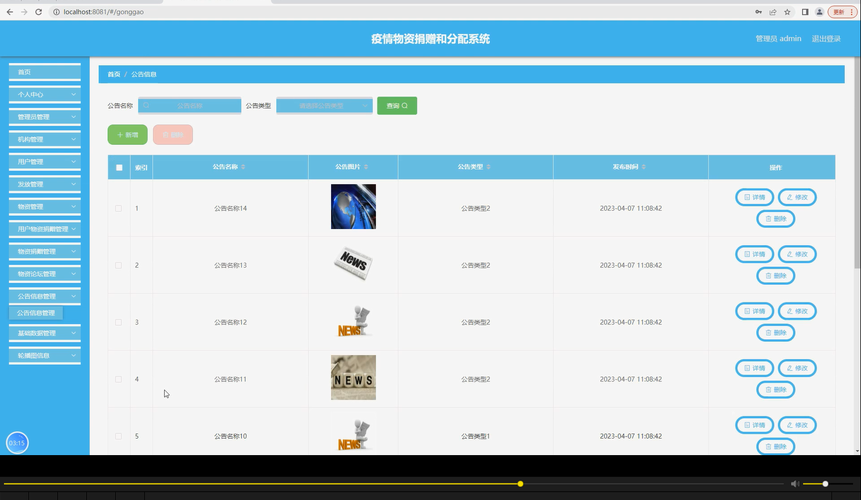Click the 退出登录 logout link
Viewport: 861px width, 500px height.
[826, 38]
